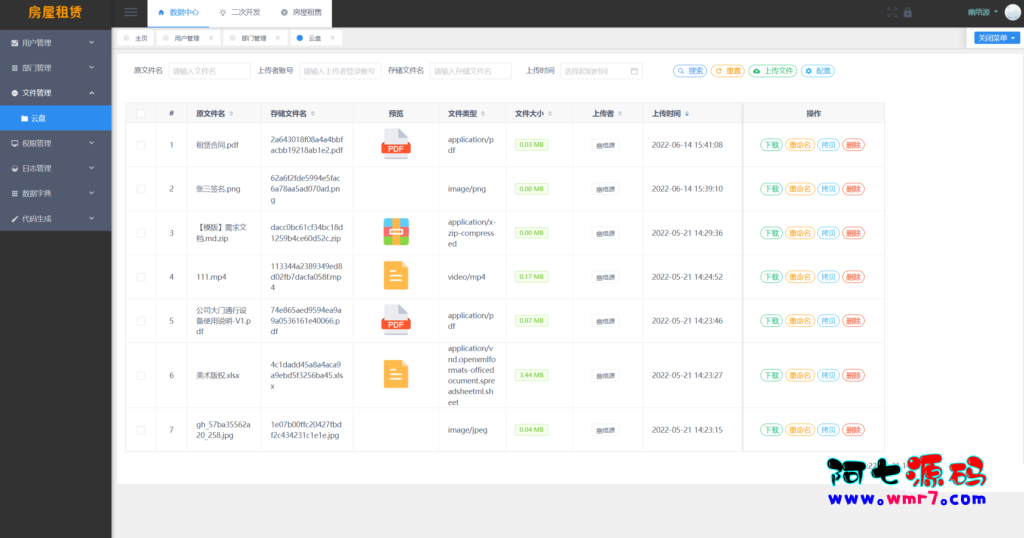
Task: Close the 用户管理 page tab
Action: click(x=211, y=38)
